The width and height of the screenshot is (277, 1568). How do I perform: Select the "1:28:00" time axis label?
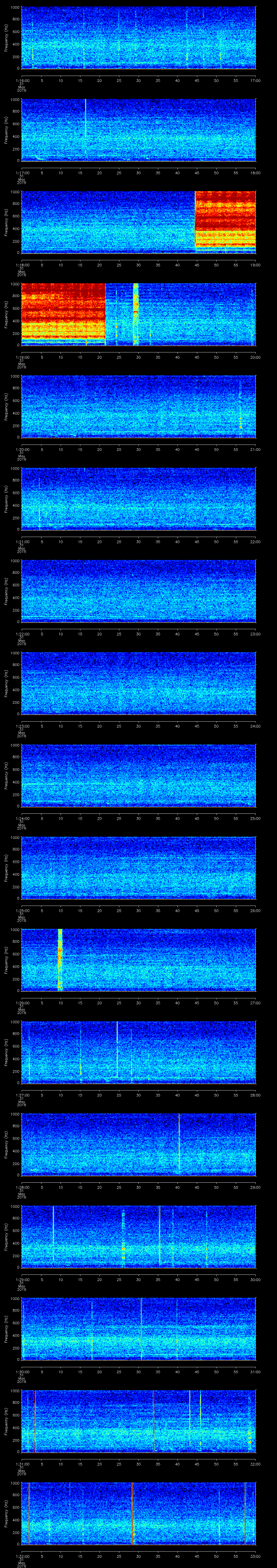tap(22, 1187)
